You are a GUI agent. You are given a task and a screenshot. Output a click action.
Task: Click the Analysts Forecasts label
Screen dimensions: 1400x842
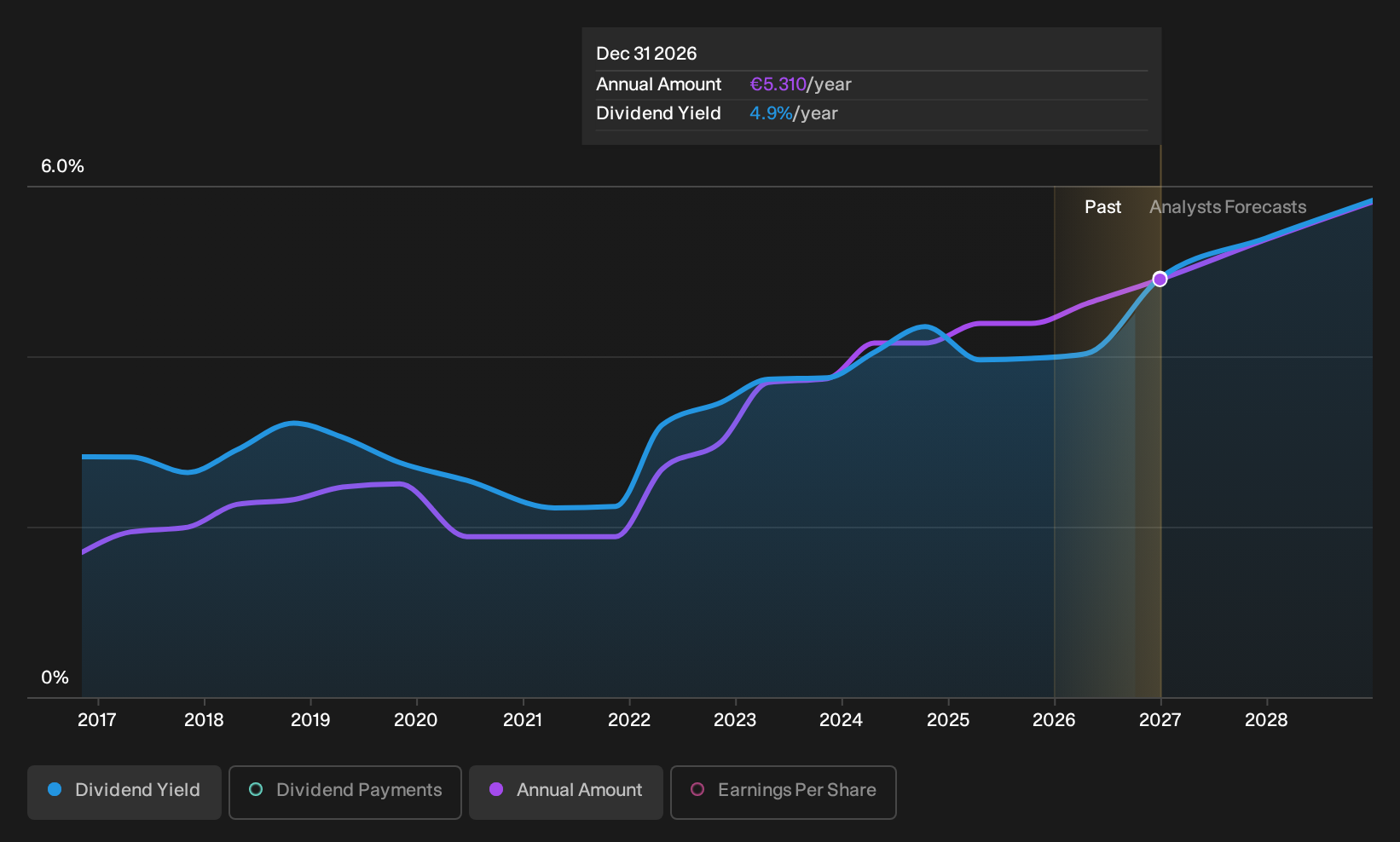[1228, 207]
